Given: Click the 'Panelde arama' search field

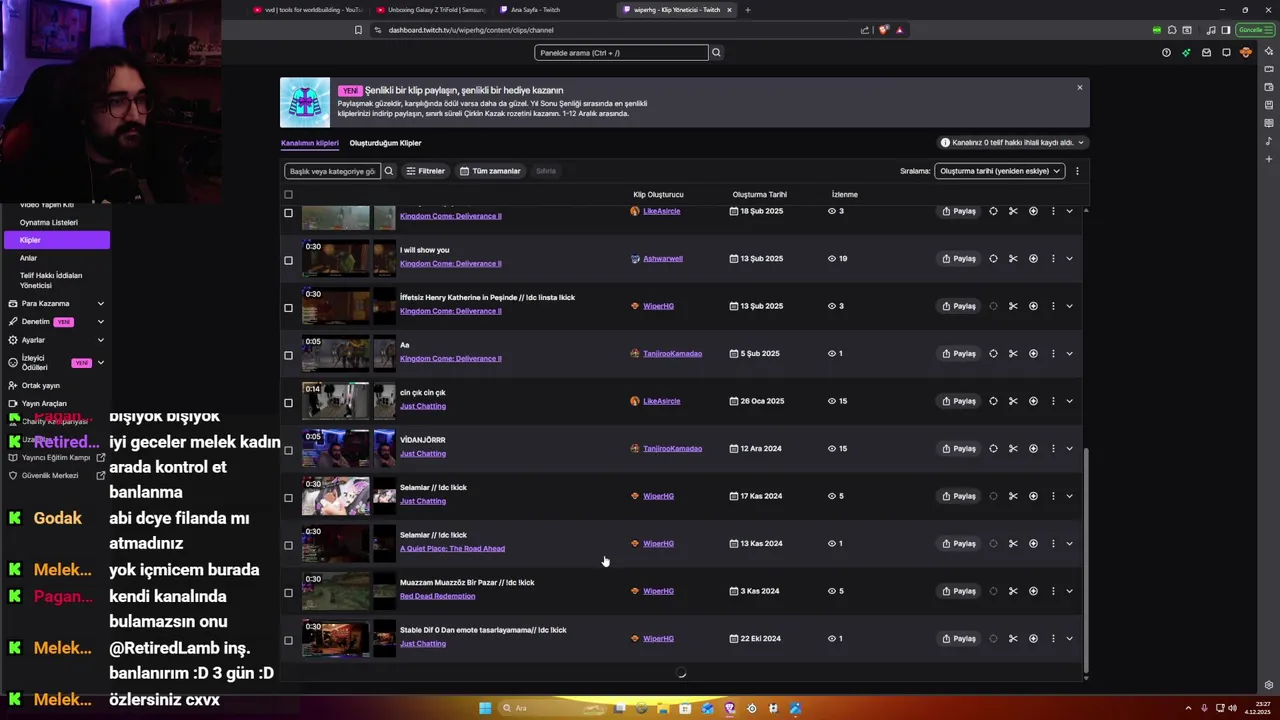Looking at the screenshot, I should 621,52.
